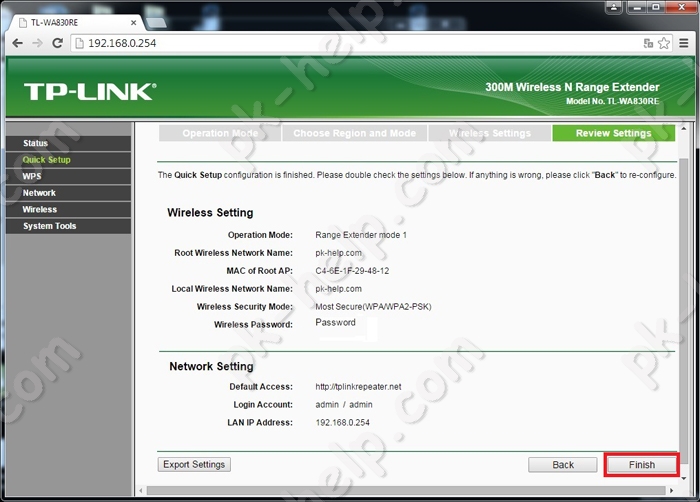The height and width of the screenshot is (502, 700).
Task: Open the System Tools menu
Action: (x=68, y=226)
